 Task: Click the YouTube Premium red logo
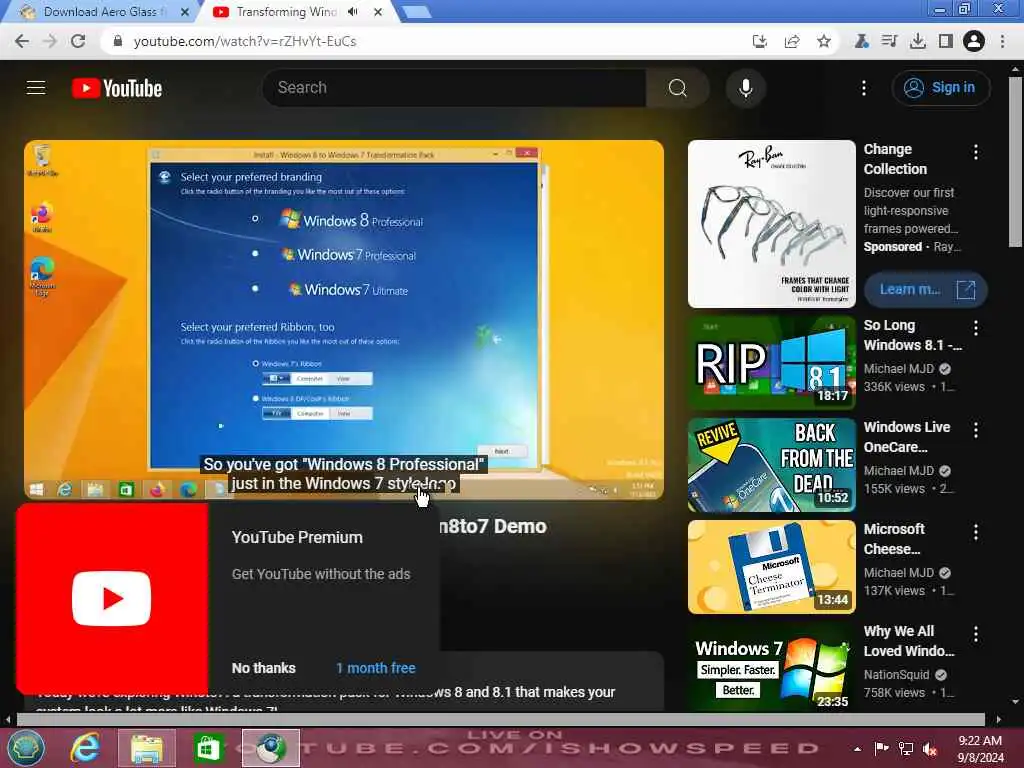(x=112, y=598)
